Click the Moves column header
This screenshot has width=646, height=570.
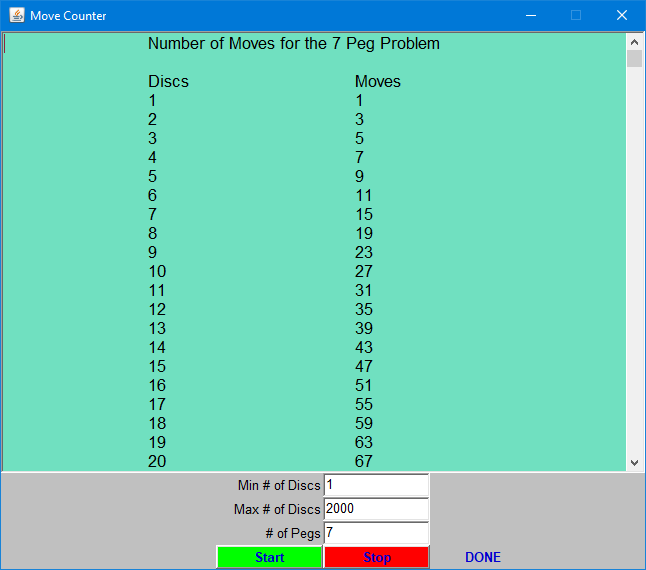pyautogui.click(x=377, y=82)
